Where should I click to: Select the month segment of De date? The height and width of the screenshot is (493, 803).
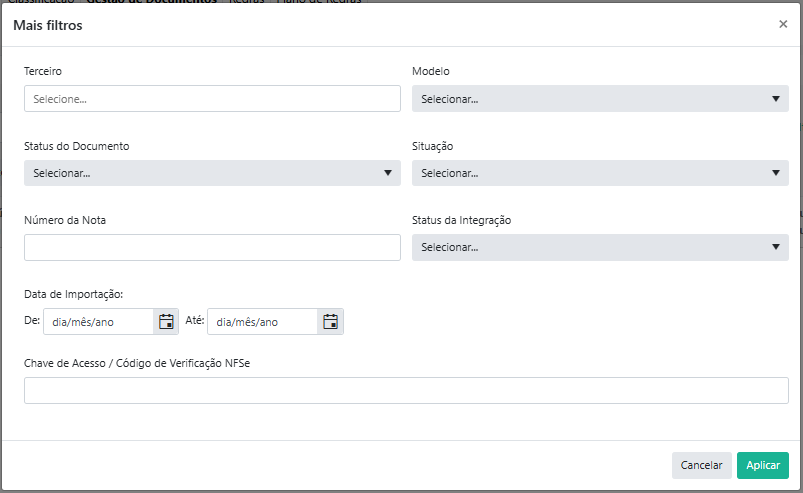83,322
